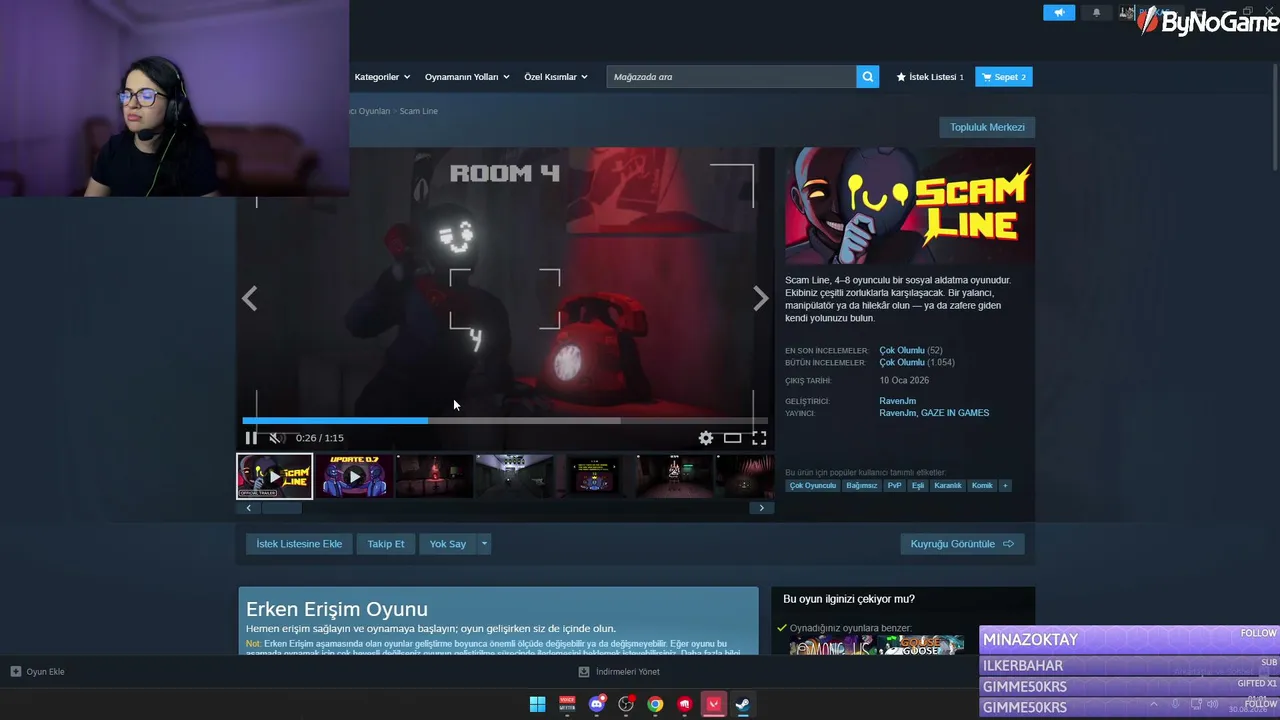Pause the Scam Line trailer video
This screenshot has width=1280, height=720.
(x=251, y=438)
